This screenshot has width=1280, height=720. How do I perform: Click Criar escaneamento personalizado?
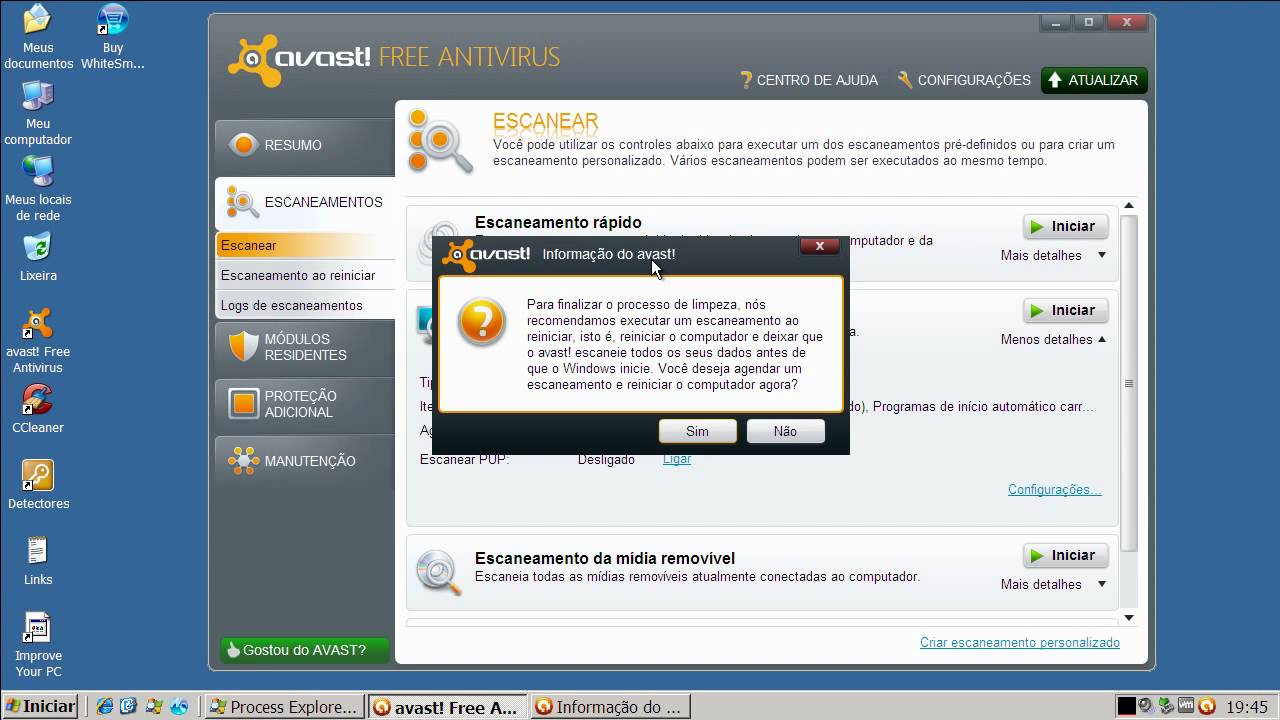[1020, 643]
